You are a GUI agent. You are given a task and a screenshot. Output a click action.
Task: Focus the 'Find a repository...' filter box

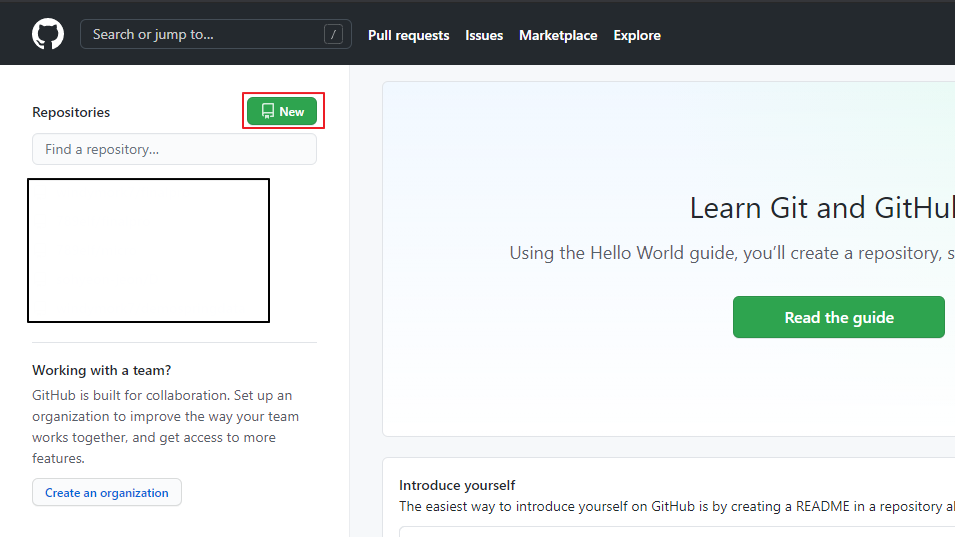click(174, 149)
